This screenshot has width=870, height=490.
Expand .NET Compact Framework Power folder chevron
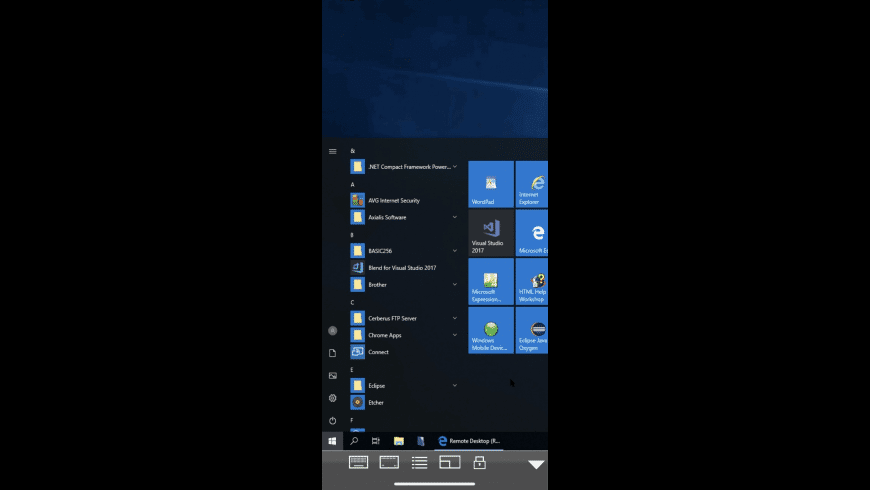[454, 166]
